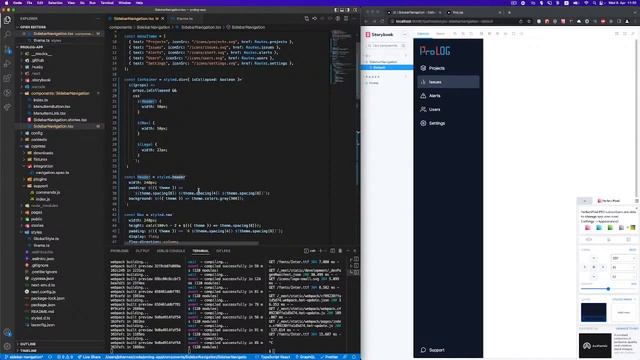Image resolution: width=640 pixels, height=360 pixels.
Task: Select the pink color swatch in the popup
Action: [587, 227]
